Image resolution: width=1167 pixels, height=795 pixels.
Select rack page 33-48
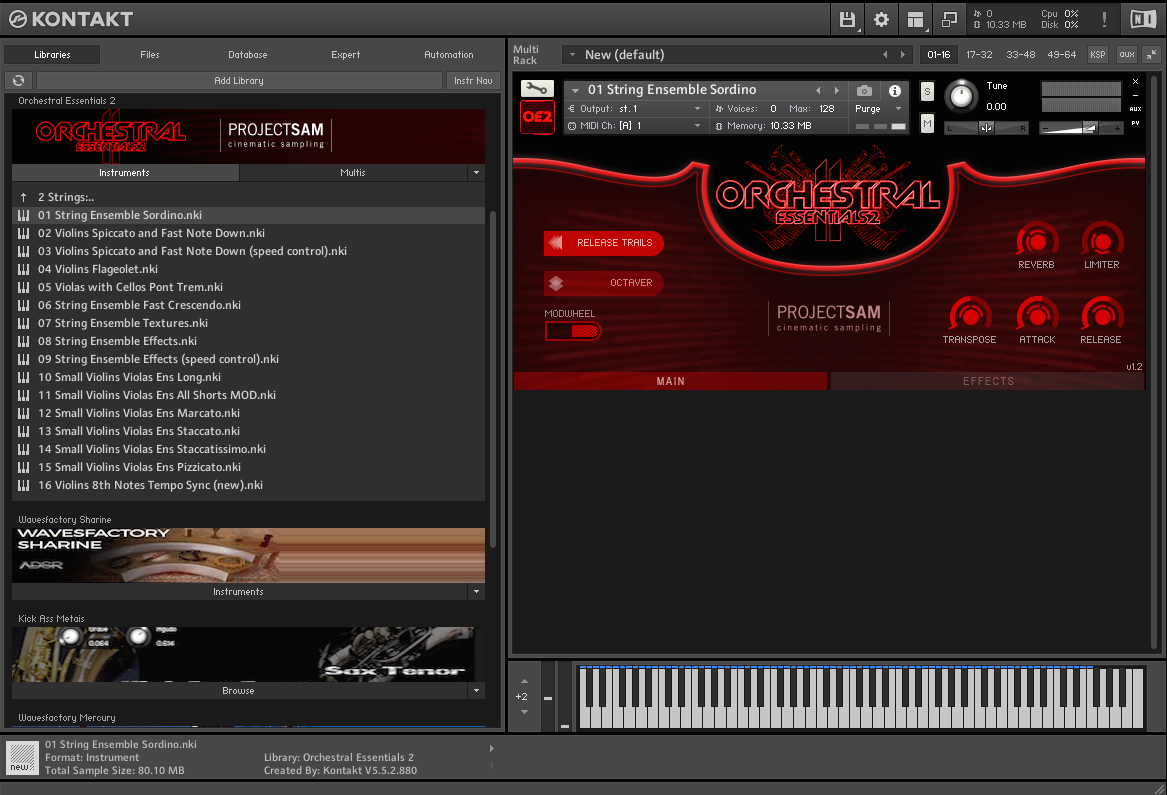coord(1020,54)
